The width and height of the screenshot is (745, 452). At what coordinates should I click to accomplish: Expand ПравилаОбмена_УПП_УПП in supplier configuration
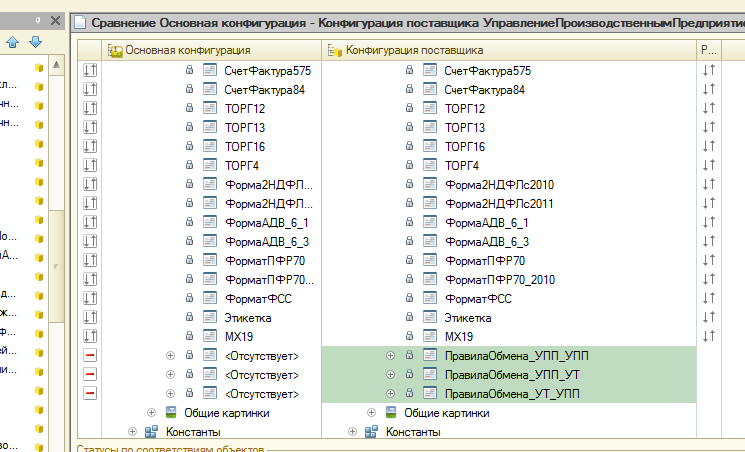(391, 356)
